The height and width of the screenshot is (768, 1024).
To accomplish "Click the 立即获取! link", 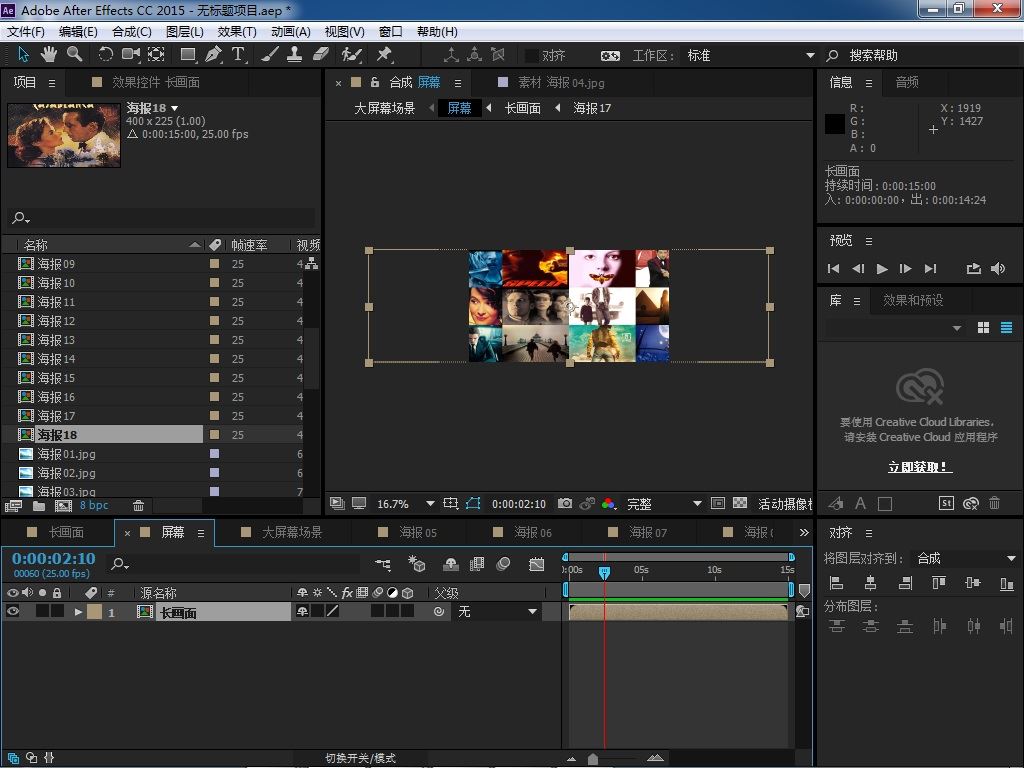I will (x=920, y=467).
